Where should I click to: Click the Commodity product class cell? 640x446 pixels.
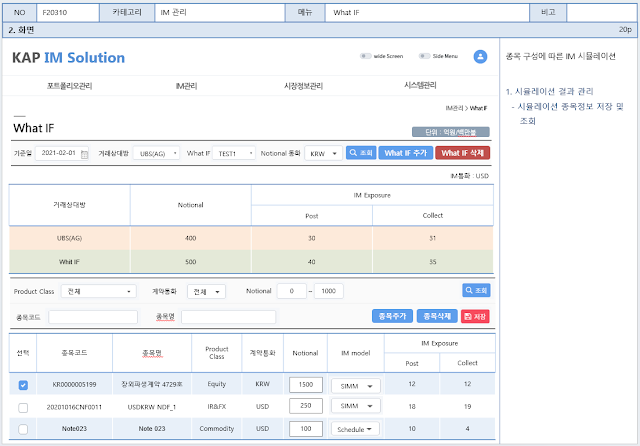(217, 429)
